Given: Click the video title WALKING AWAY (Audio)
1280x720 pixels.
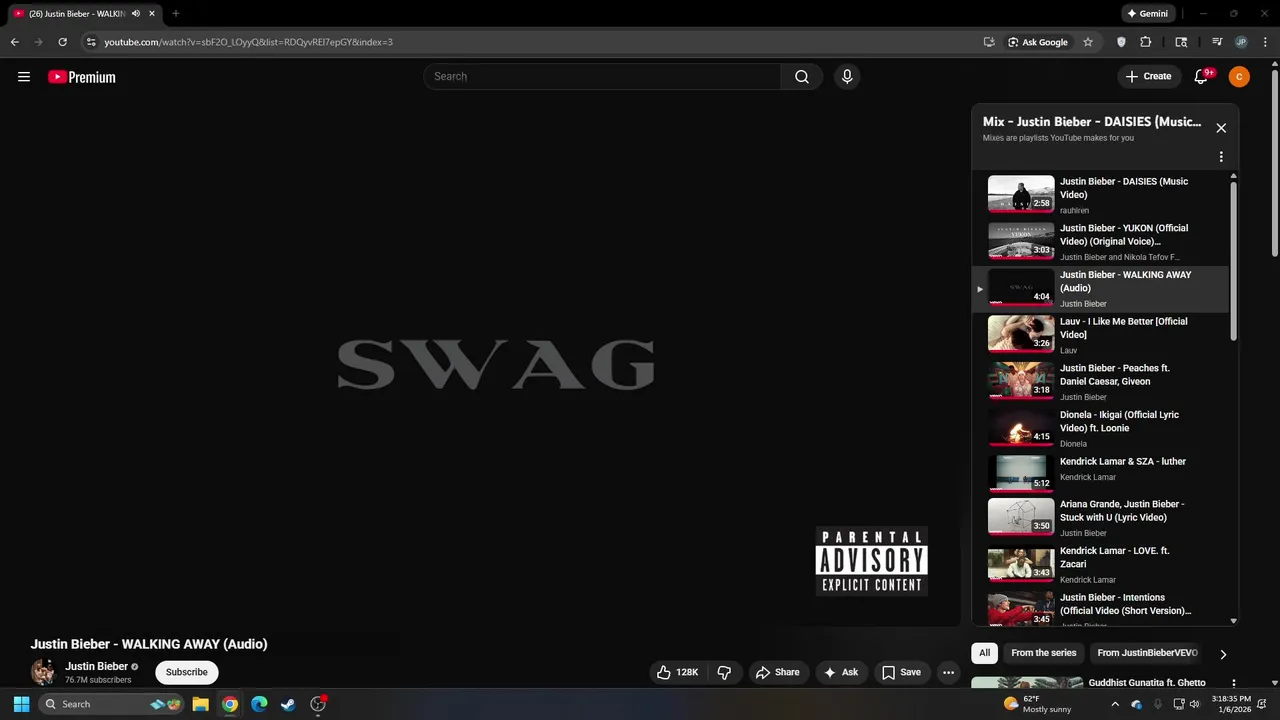Looking at the screenshot, I should point(149,644).
